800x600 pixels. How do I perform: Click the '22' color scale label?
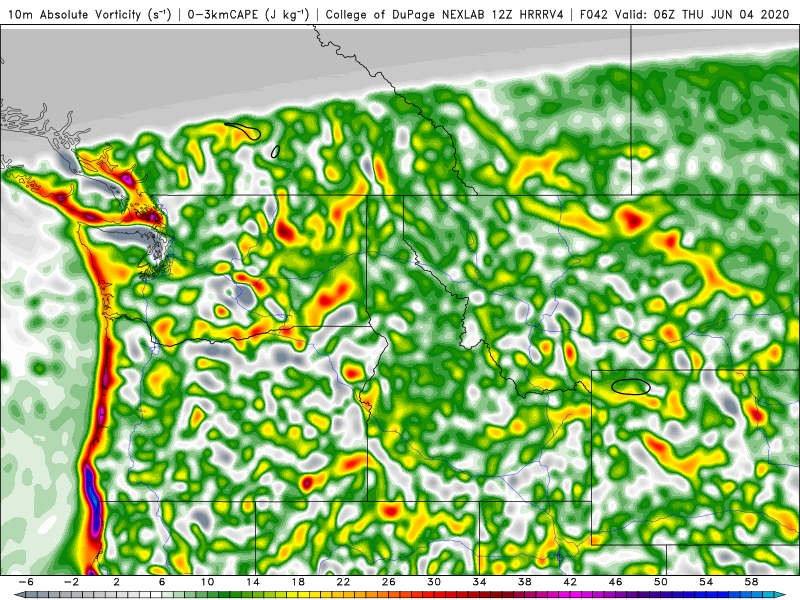pos(343,582)
